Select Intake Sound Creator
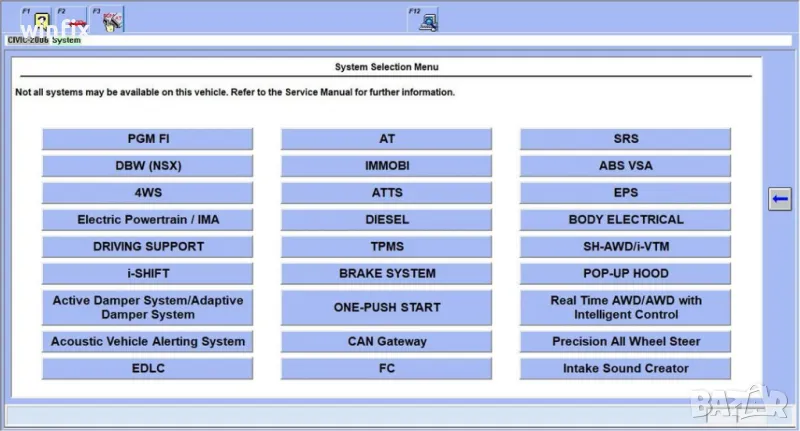The height and width of the screenshot is (431, 800). pos(625,369)
